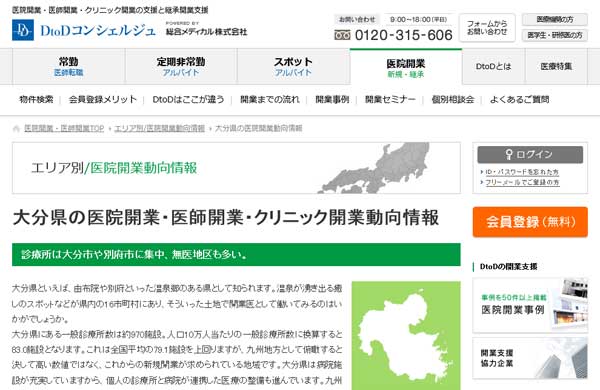Viewport: 600px width, 390px height.
Task: Open the 開業支援協力企業 sidebar banner
Action: pos(530,358)
